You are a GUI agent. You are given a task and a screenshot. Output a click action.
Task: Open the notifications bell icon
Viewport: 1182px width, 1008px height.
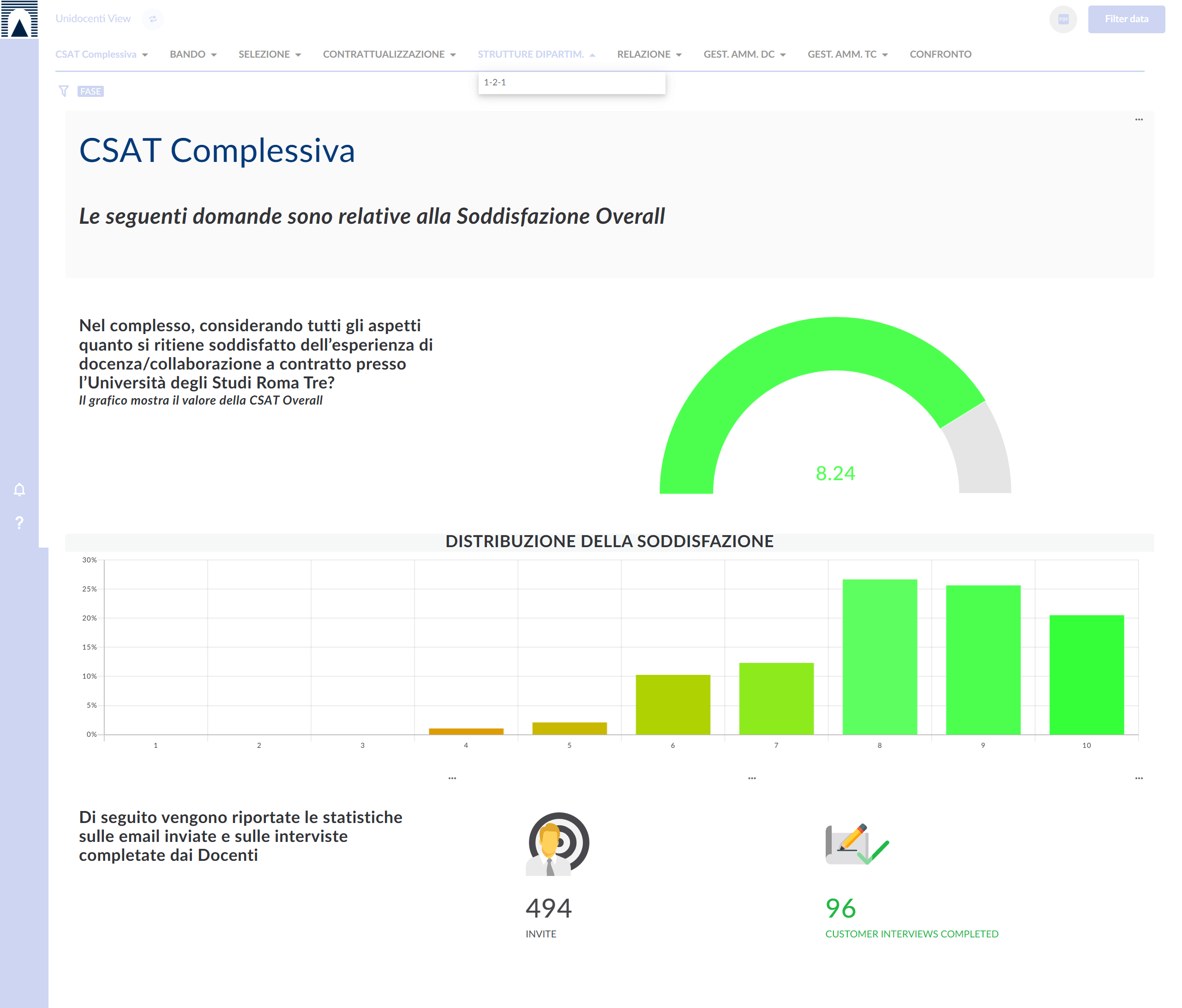tap(19, 490)
